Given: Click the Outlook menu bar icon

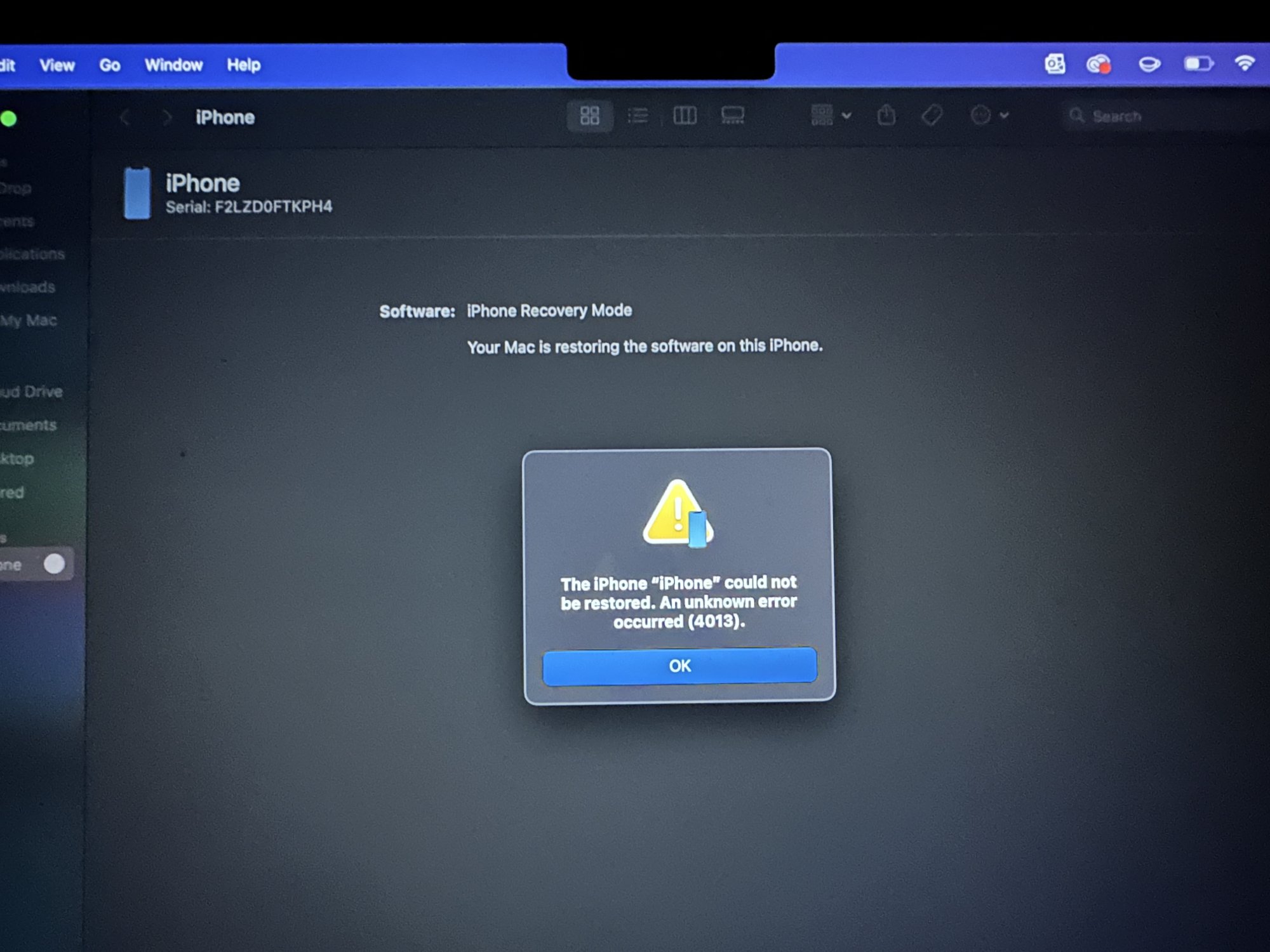Looking at the screenshot, I should click(x=1055, y=64).
